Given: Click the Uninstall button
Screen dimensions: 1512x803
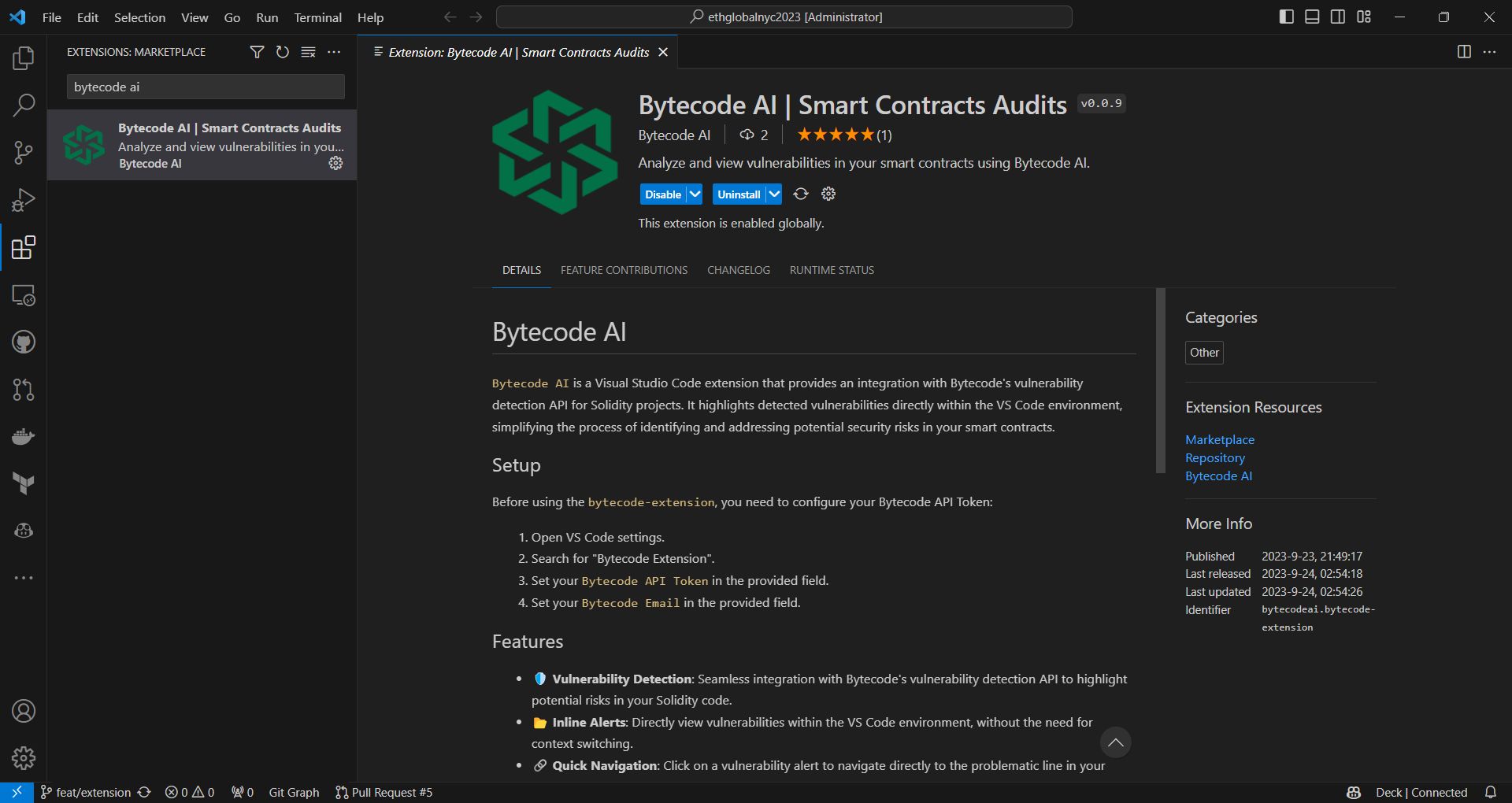Looking at the screenshot, I should (x=739, y=194).
